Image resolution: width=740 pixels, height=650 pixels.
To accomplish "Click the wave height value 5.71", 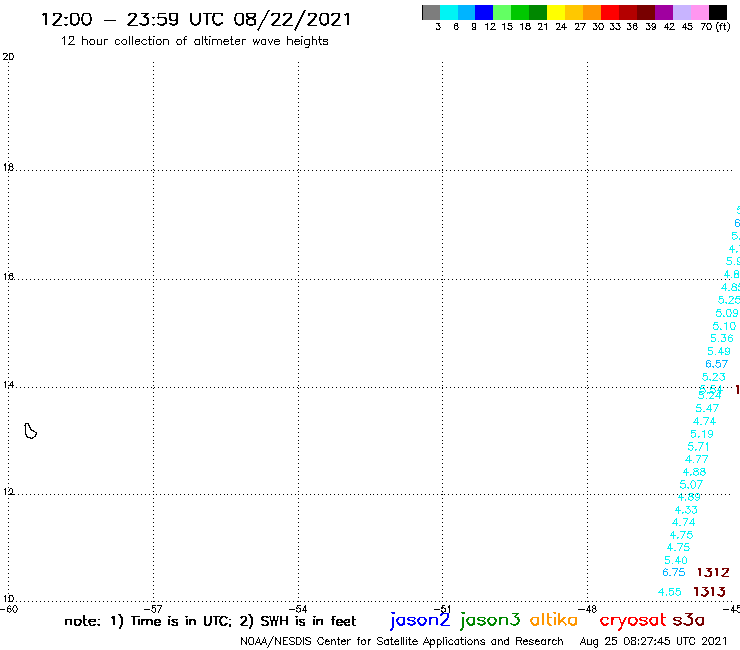I will [x=698, y=447].
